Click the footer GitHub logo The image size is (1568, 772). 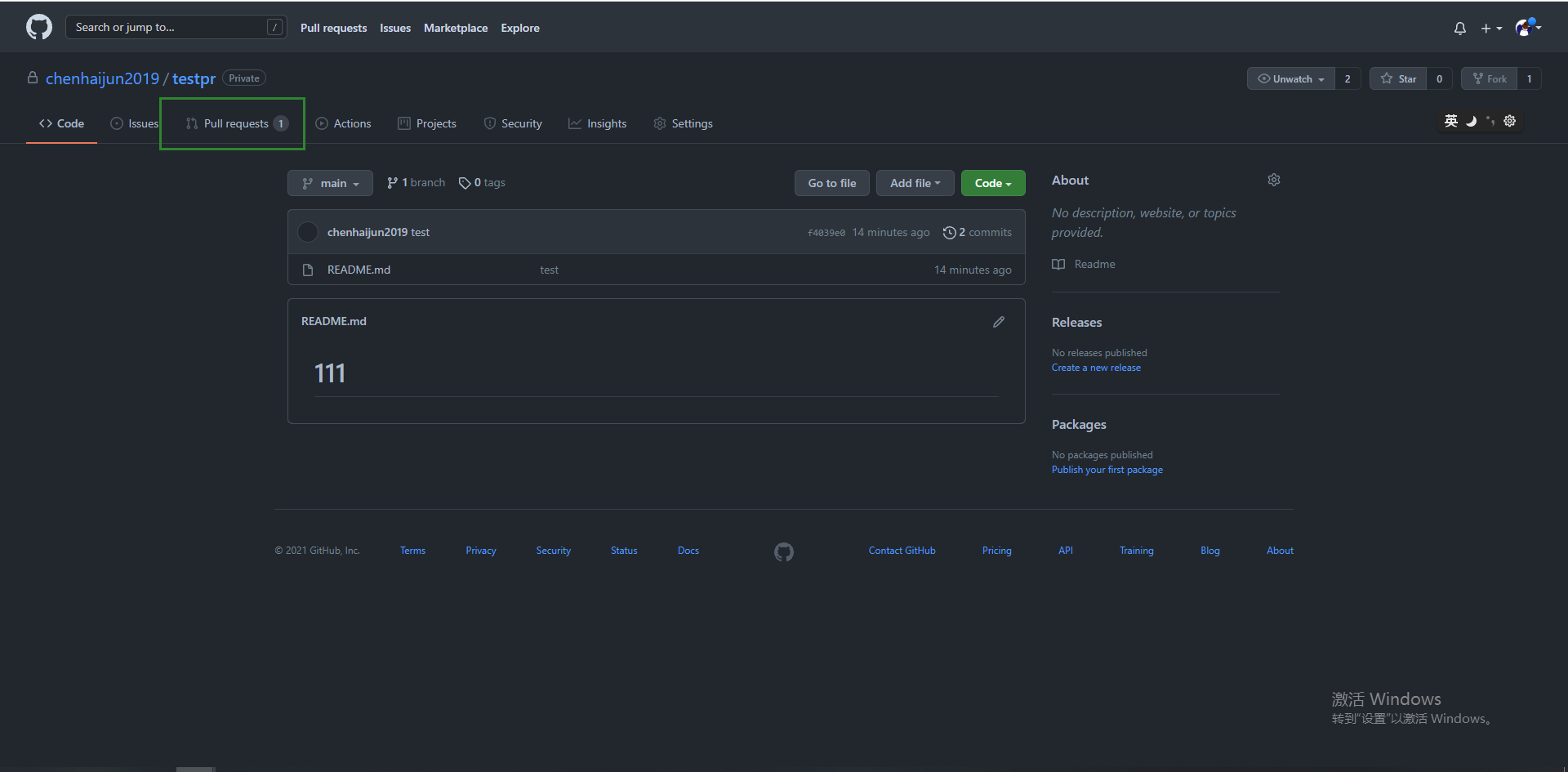point(784,552)
